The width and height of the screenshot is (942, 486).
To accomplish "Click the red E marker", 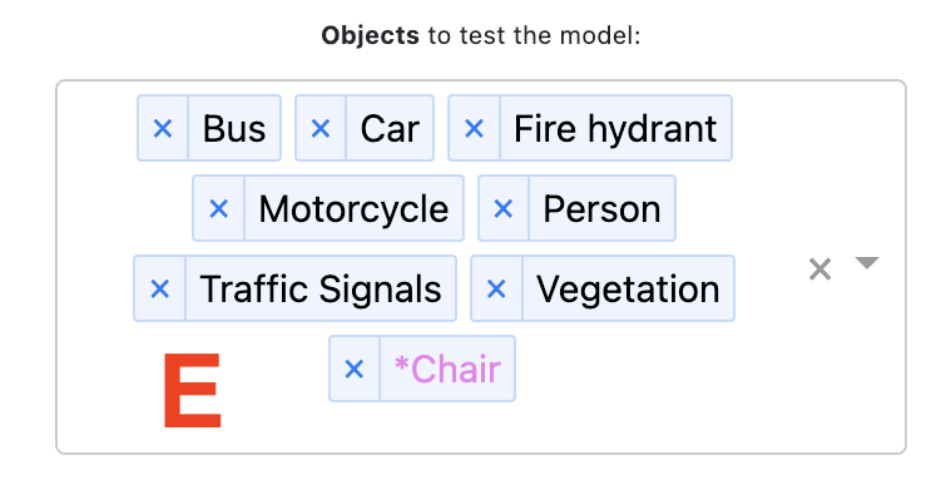I will tap(192, 391).
